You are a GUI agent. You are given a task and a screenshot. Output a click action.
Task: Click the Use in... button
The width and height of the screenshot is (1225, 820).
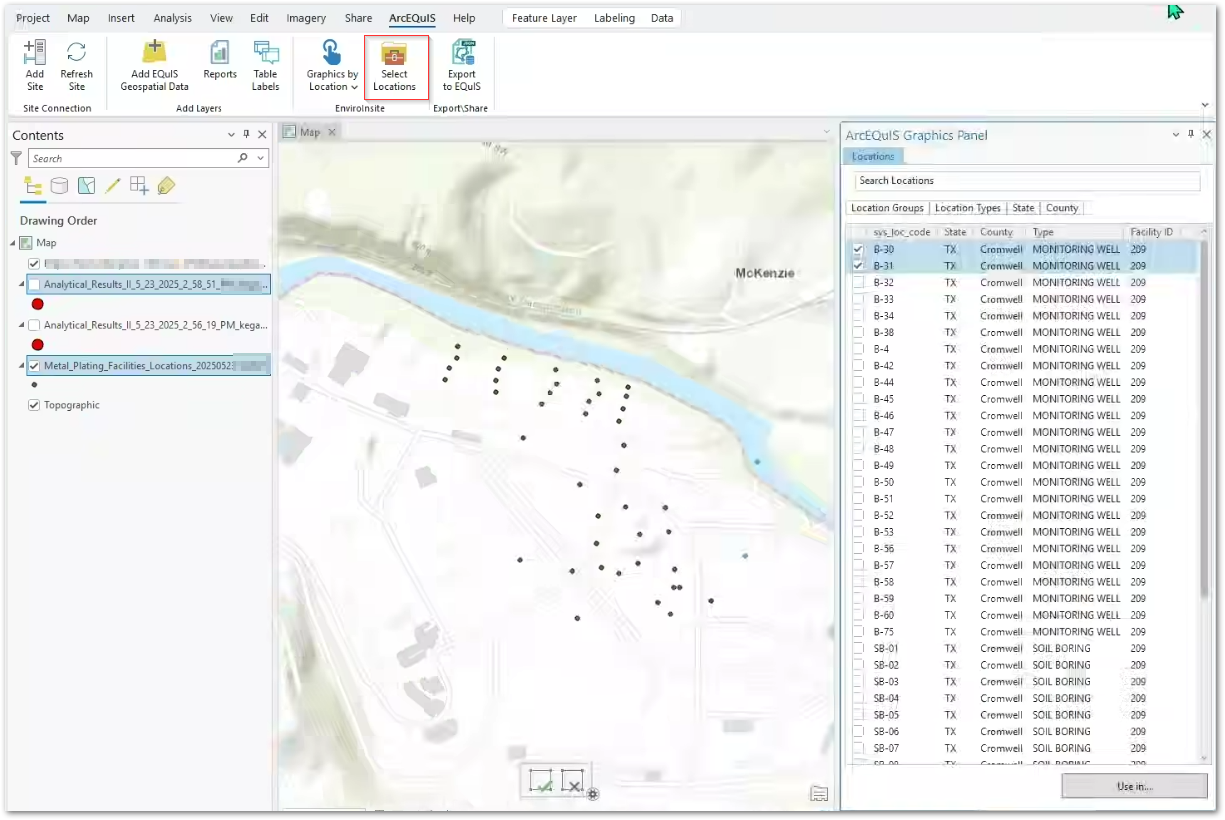(1134, 786)
